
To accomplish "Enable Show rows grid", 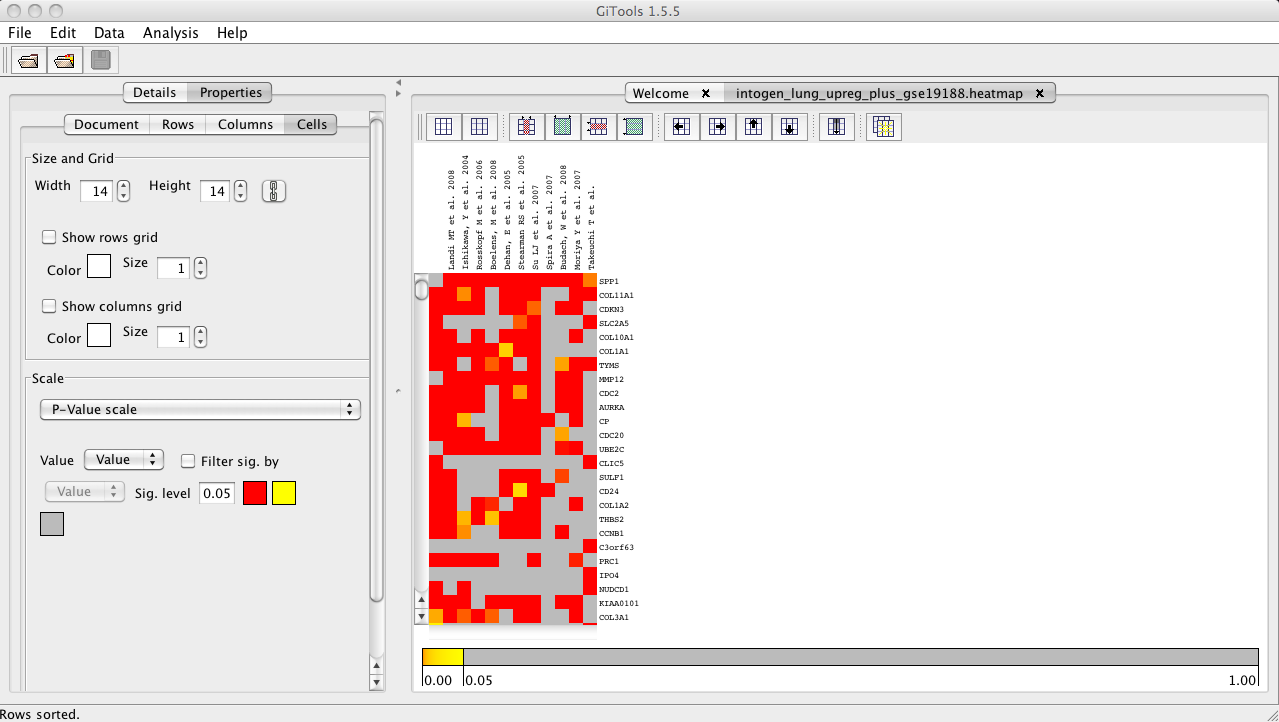I will coord(48,238).
